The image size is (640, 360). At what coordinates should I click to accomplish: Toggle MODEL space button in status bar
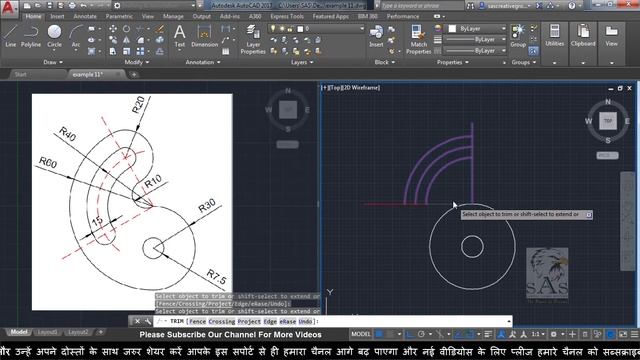click(361, 334)
